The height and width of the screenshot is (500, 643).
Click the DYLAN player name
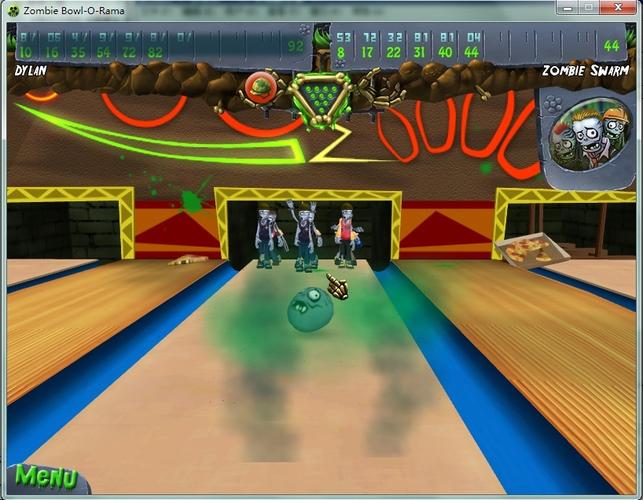point(30,71)
